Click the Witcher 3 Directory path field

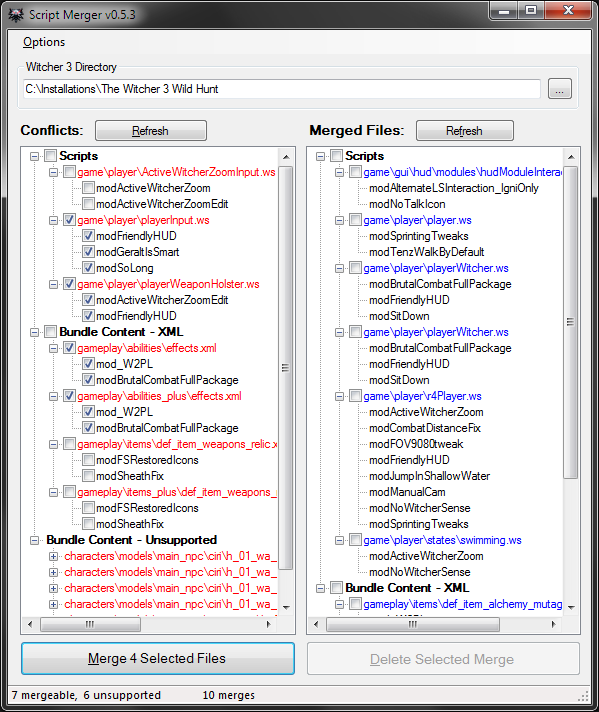[282, 89]
